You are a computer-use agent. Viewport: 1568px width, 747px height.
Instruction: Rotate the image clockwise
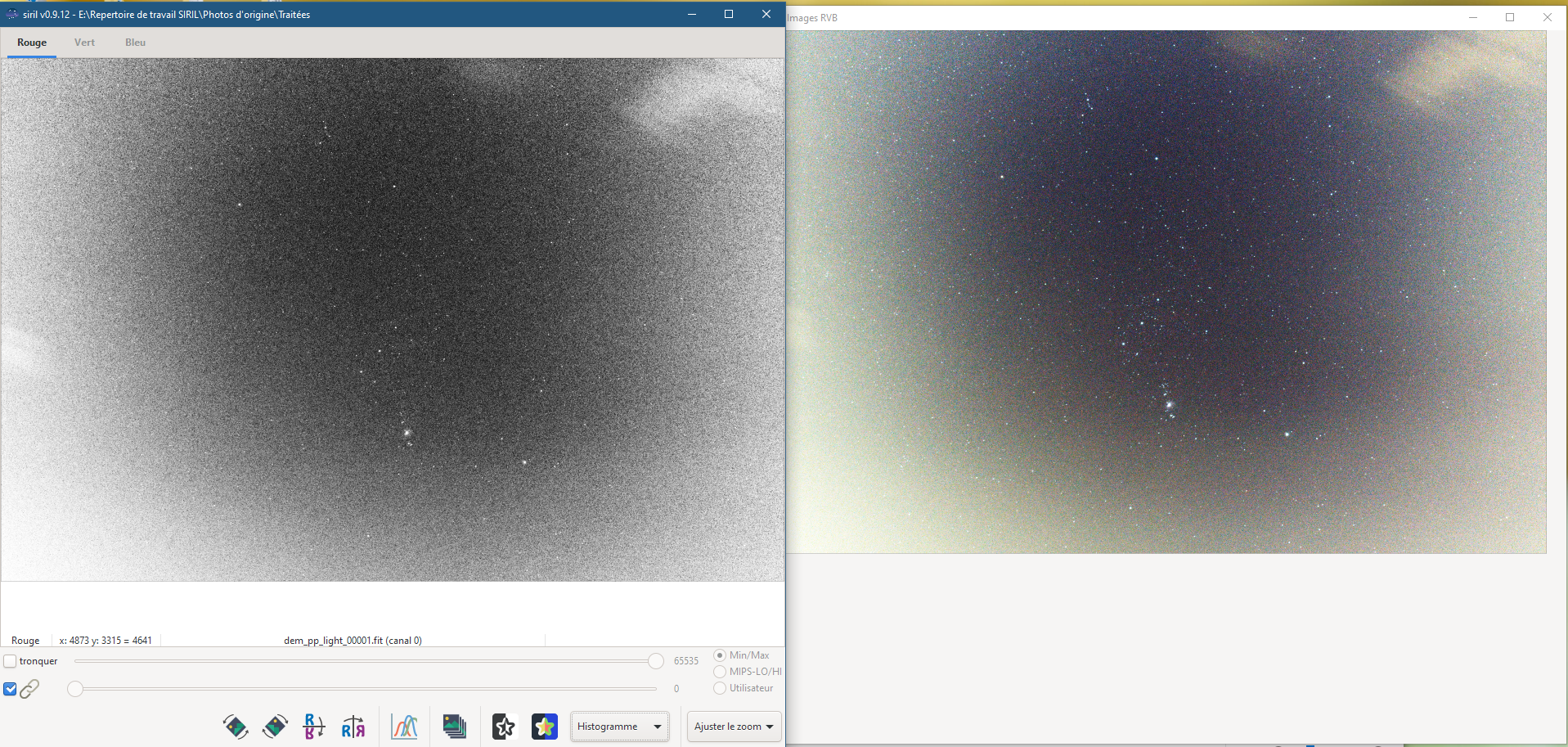point(275,727)
